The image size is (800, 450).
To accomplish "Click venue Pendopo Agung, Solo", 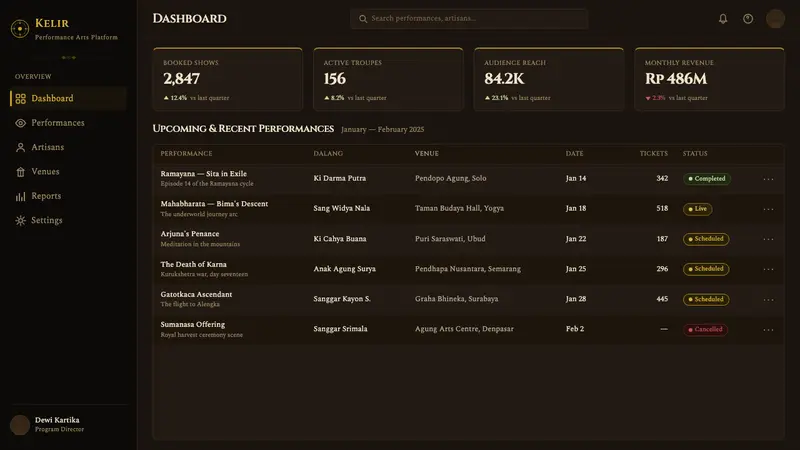I will [x=451, y=179].
